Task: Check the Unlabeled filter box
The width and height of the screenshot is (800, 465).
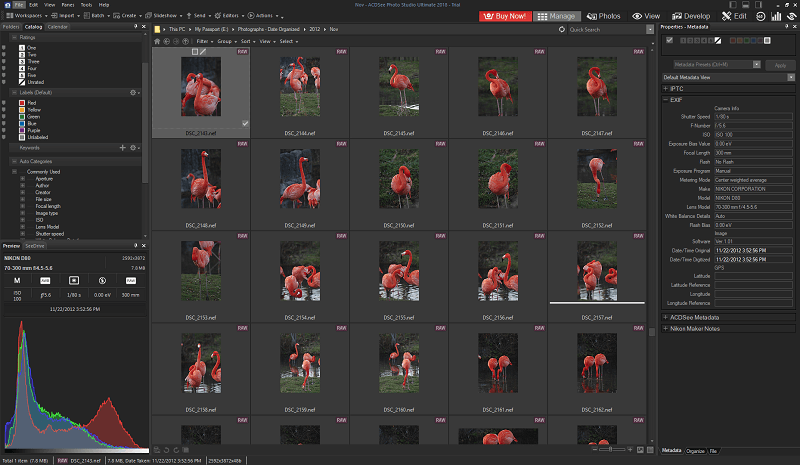Action: point(22,137)
